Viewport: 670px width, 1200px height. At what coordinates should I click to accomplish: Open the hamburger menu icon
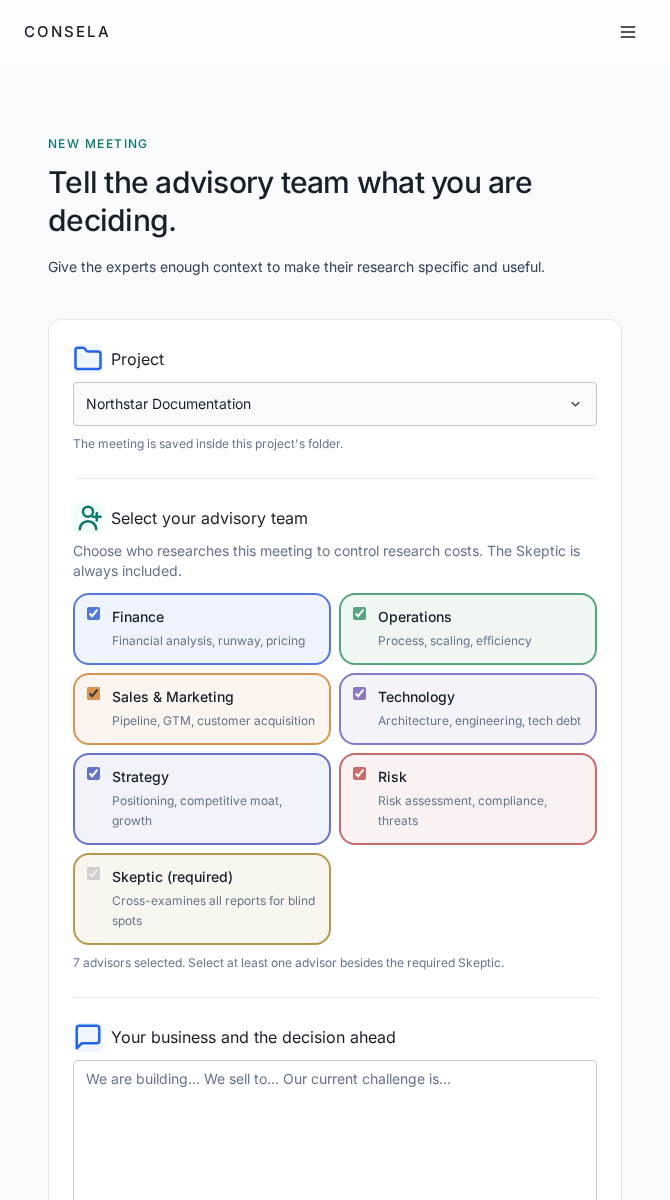628,32
